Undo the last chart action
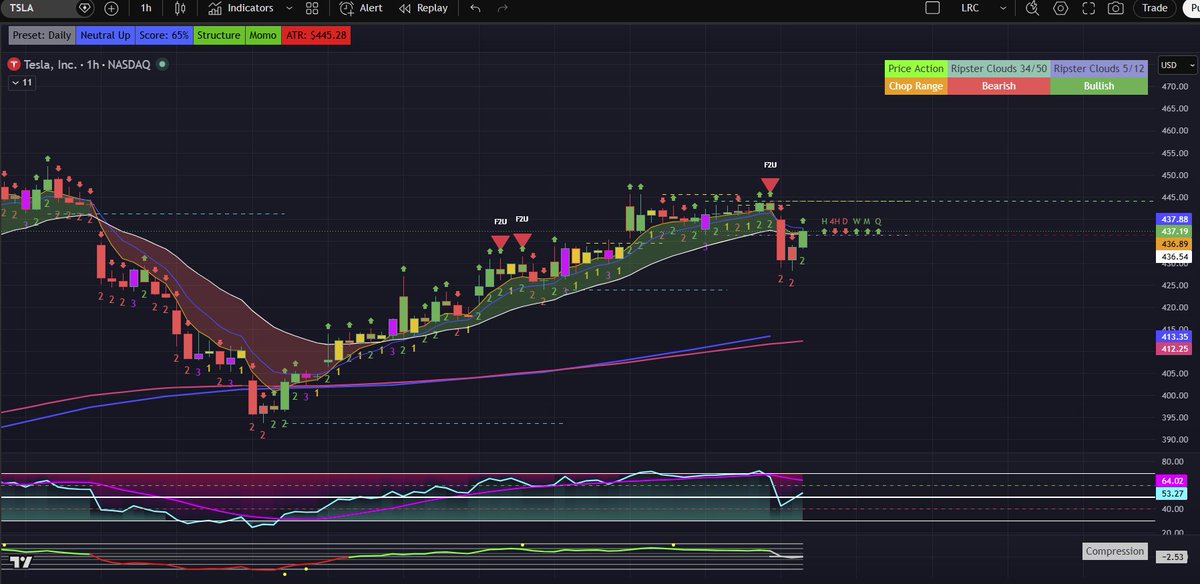1200x584 pixels. point(475,8)
